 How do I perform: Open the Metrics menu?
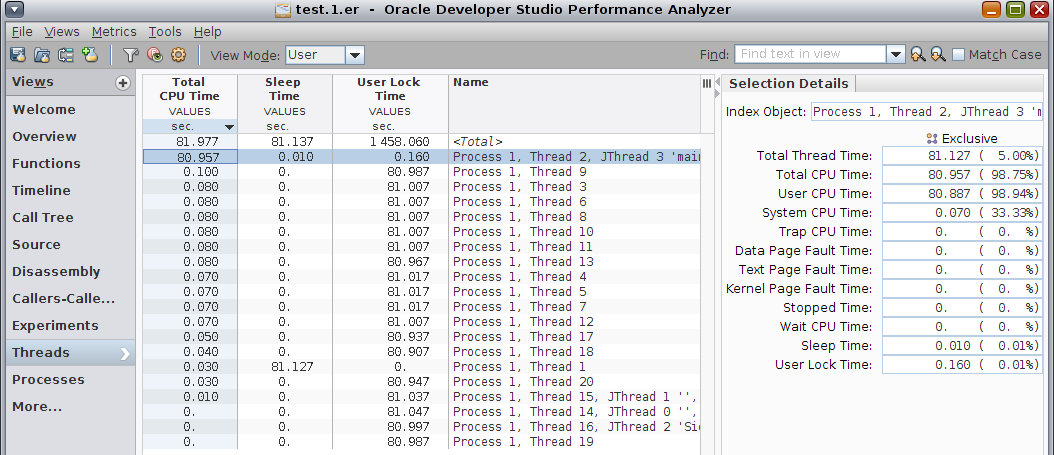[x=114, y=32]
